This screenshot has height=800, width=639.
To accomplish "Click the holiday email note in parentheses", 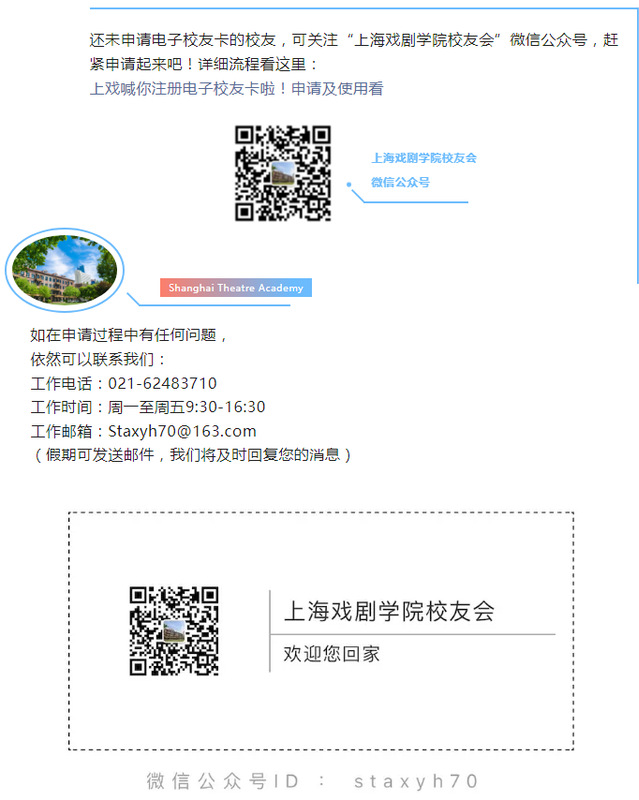I will click(192, 455).
